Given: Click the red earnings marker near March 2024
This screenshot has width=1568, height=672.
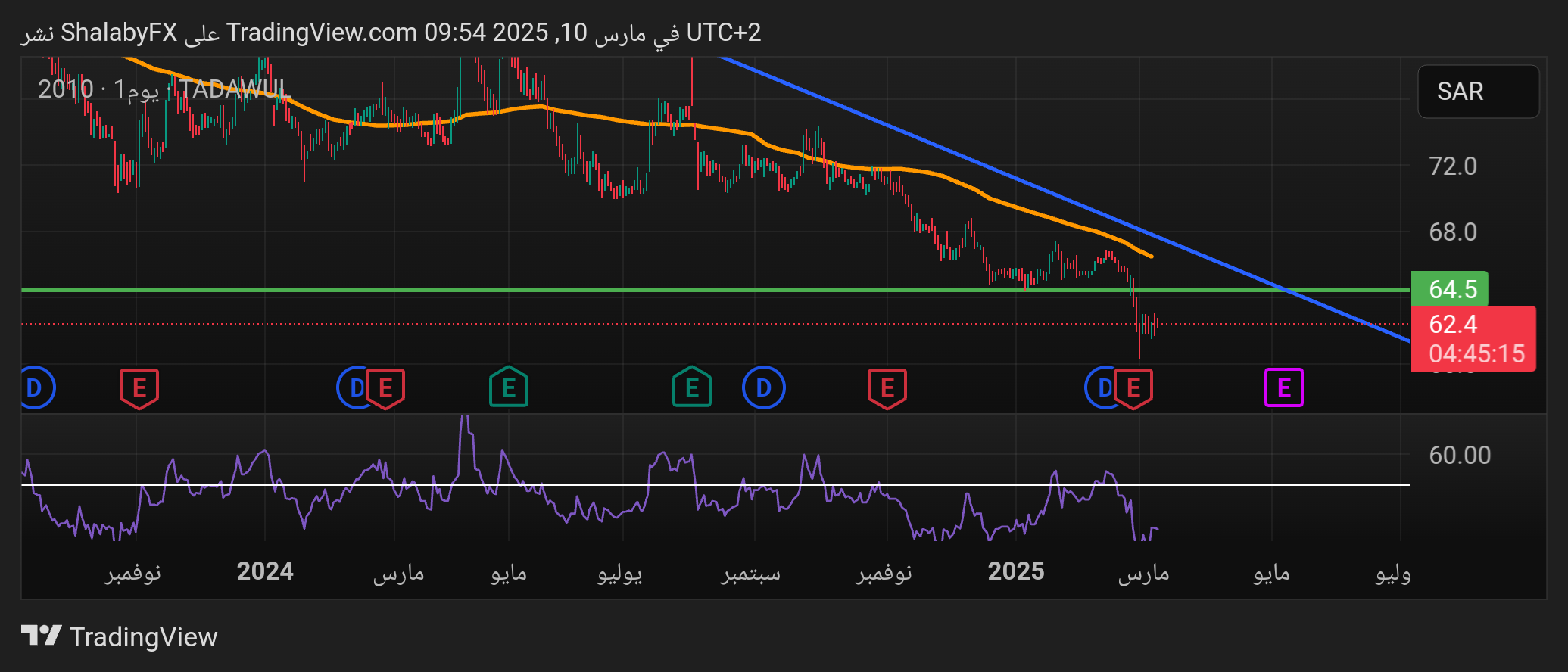Looking at the screenshot, I should pyautogui.click(x=386, y=388).
